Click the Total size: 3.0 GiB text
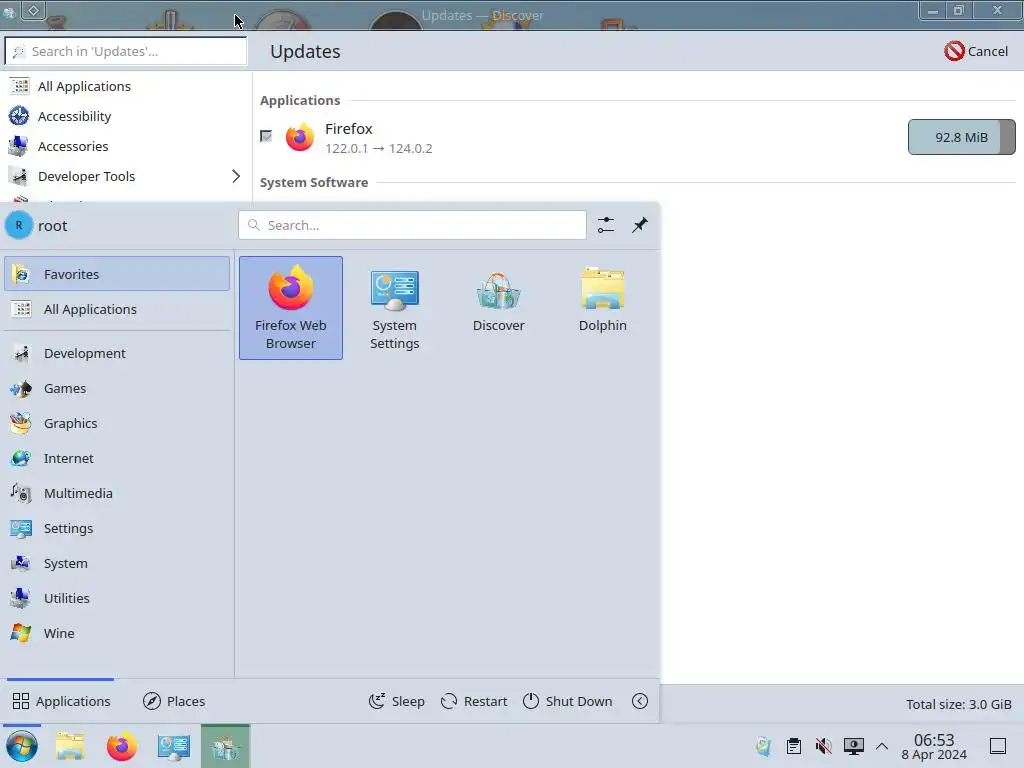 (x=958, y=705)
